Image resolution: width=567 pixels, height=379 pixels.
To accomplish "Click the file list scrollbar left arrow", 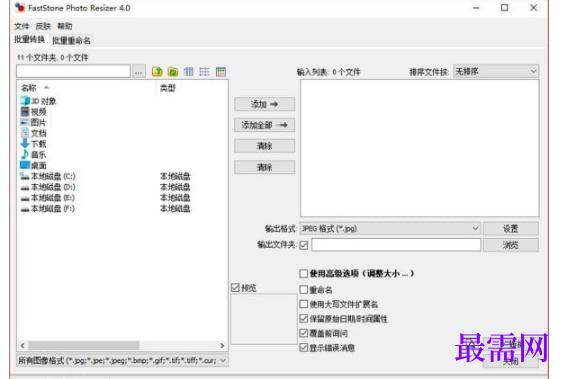I will pos(22,345).
